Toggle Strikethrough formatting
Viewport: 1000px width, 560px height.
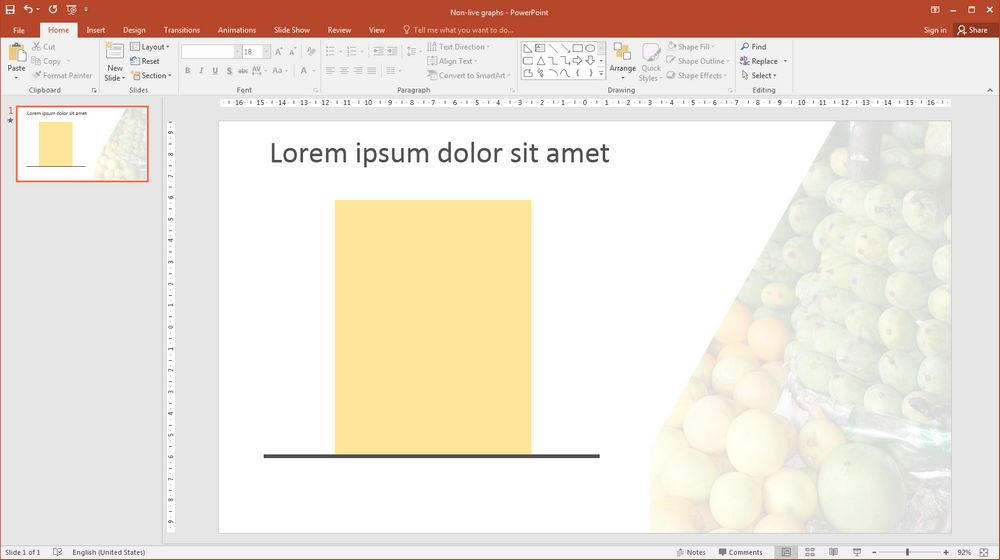[x=243, y=71]
